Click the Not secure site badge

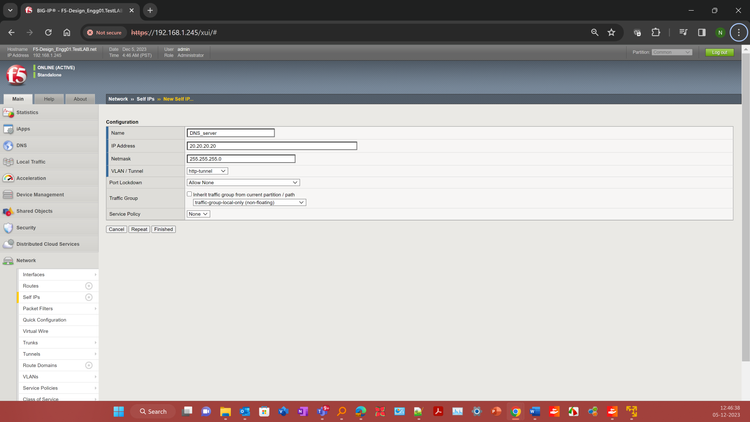(x=104, y=33)
